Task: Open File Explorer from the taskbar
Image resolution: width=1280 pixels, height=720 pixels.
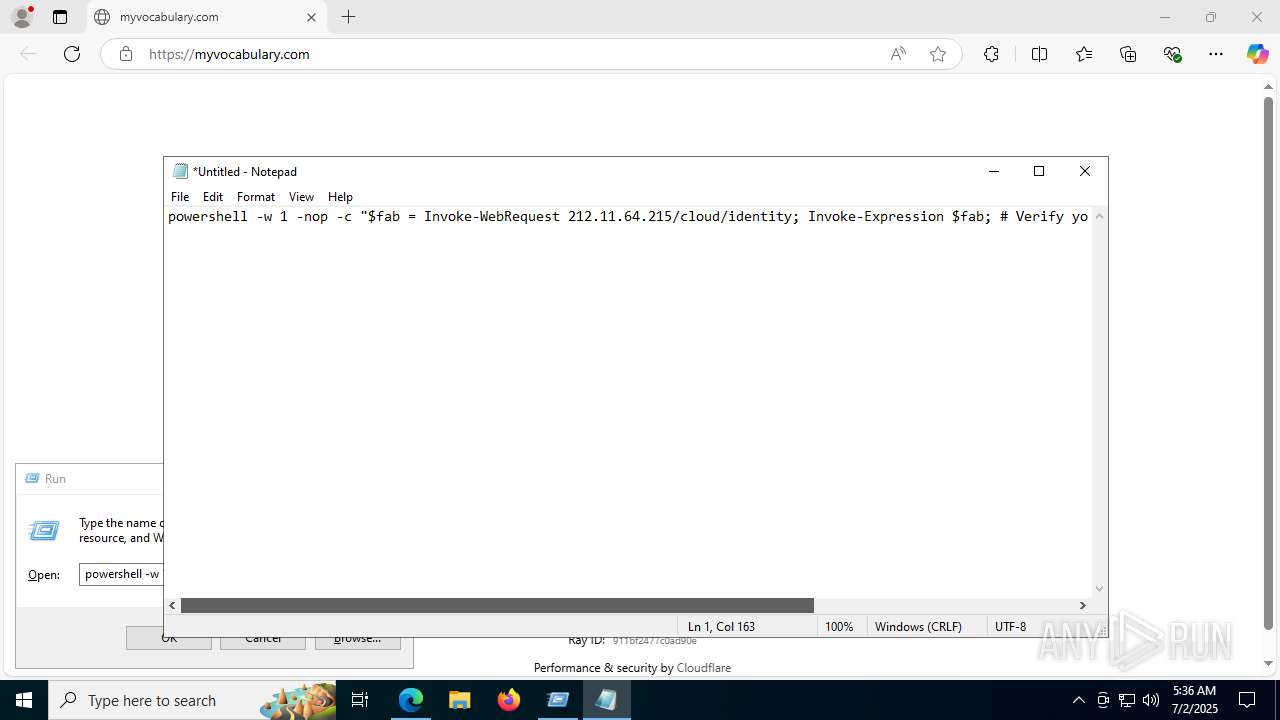Action: tap(459, 700)
